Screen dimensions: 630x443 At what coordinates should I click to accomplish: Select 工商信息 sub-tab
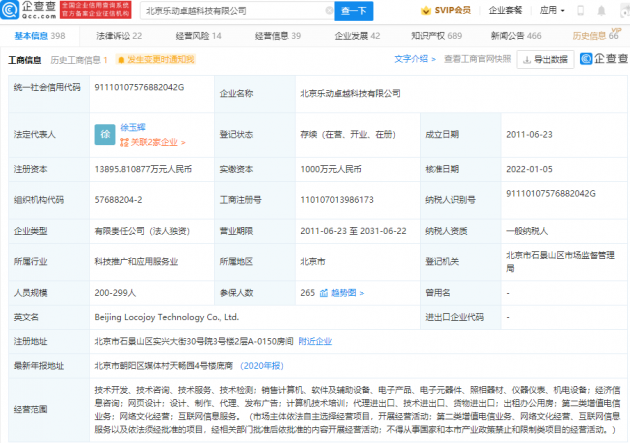pos(25,60)
